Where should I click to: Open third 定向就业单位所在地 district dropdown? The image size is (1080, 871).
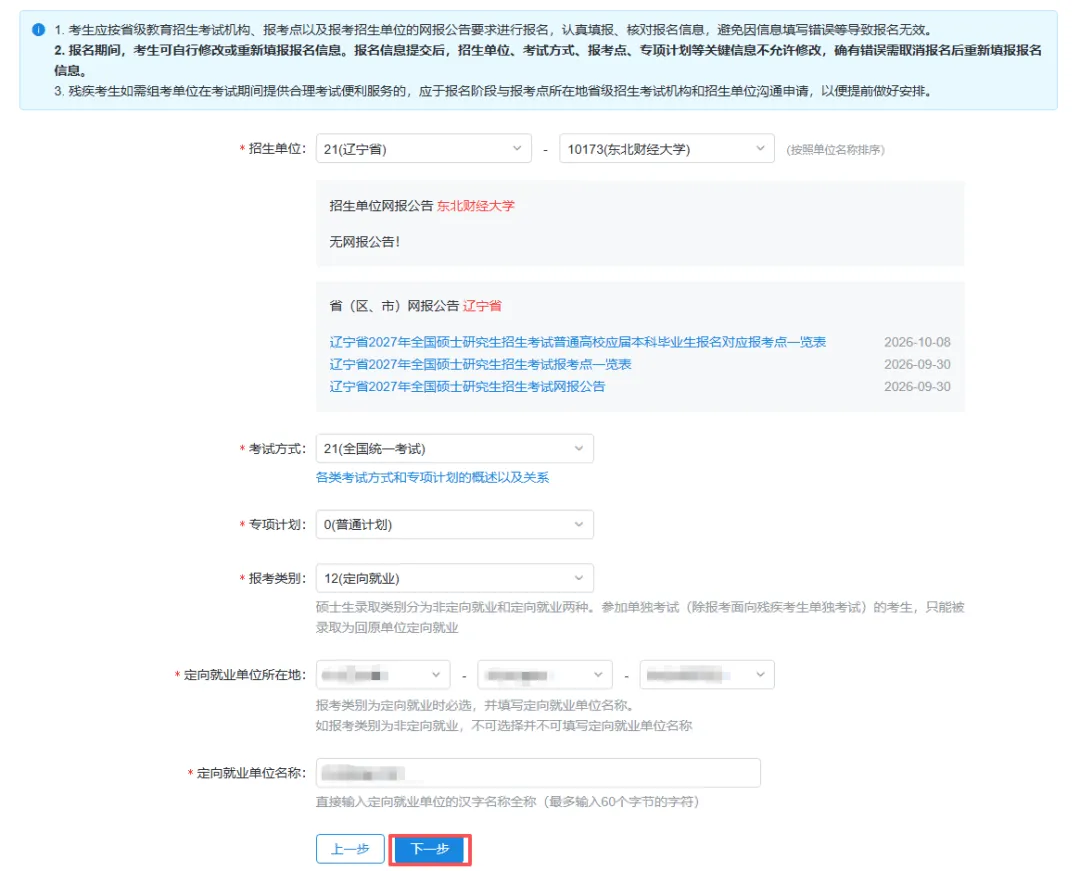click(707, 675)
